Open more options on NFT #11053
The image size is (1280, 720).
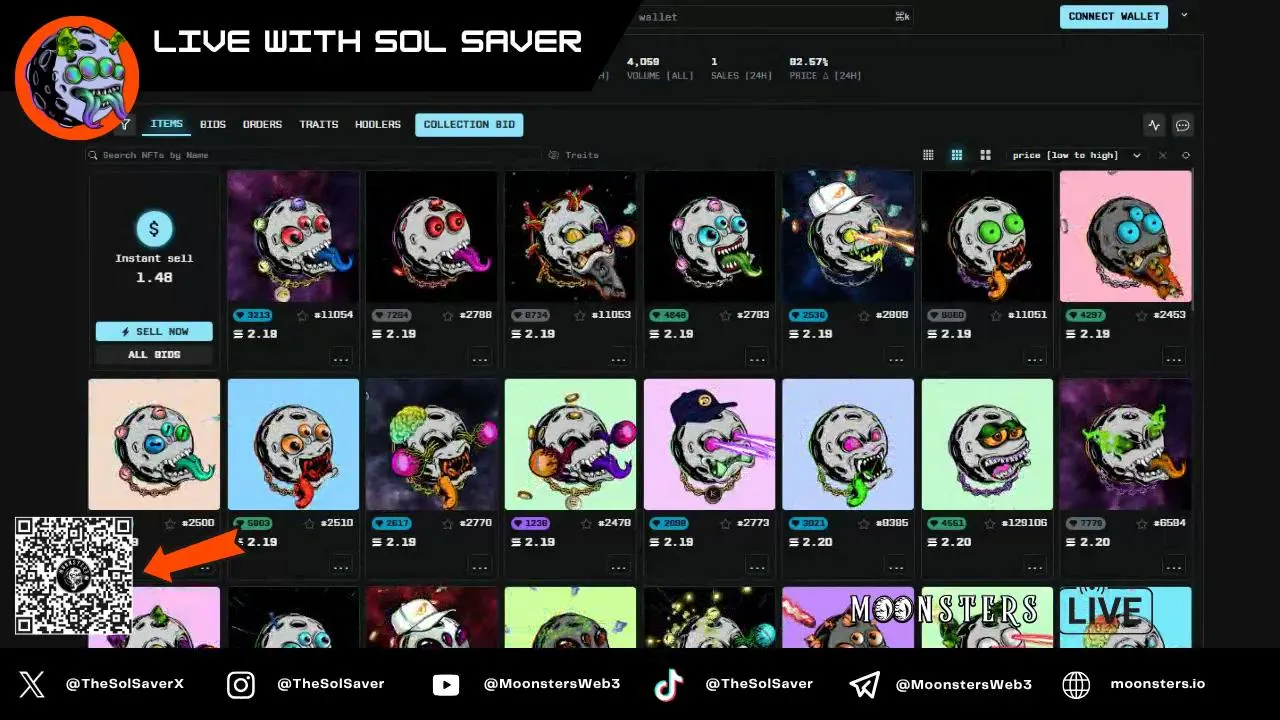click(619, 358)
